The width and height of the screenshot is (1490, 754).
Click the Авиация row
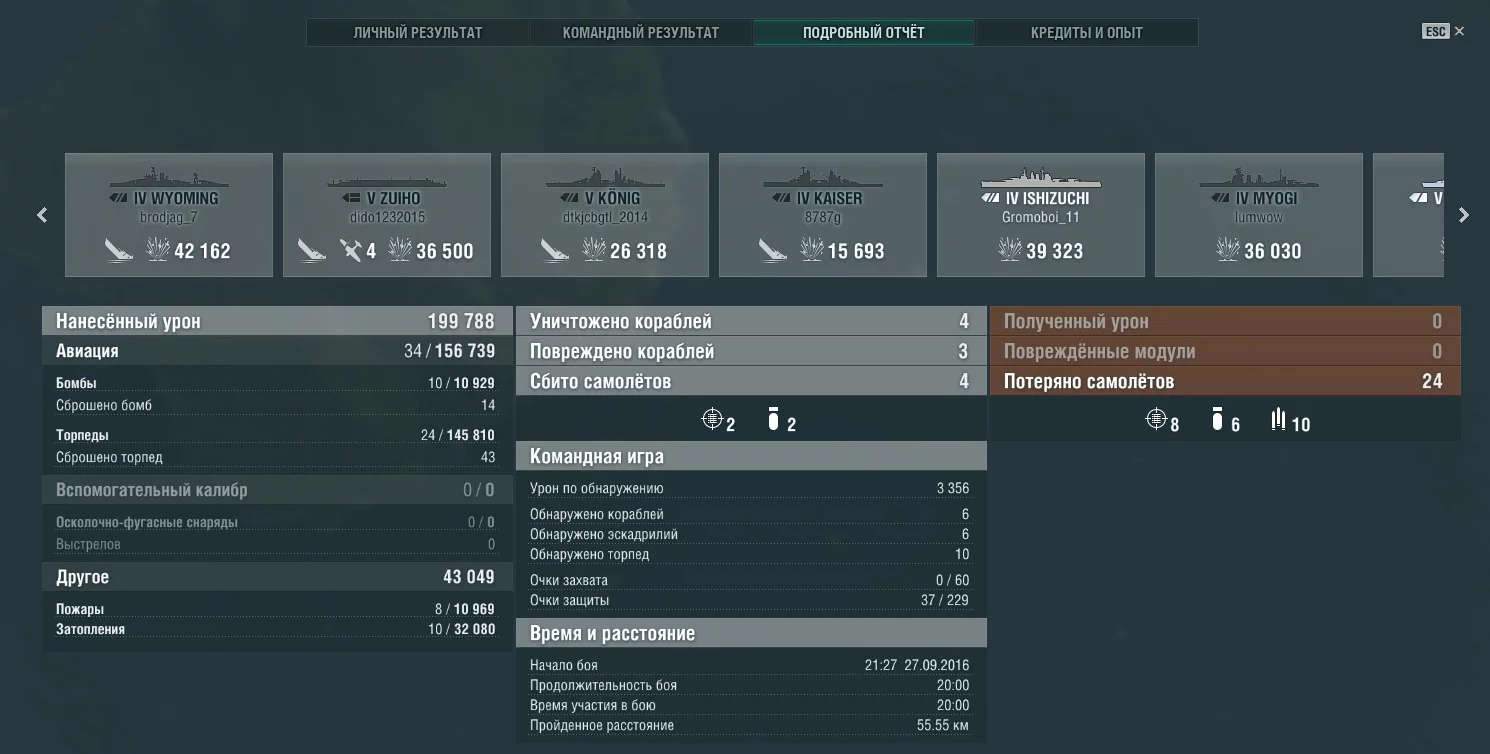[277, 351]
